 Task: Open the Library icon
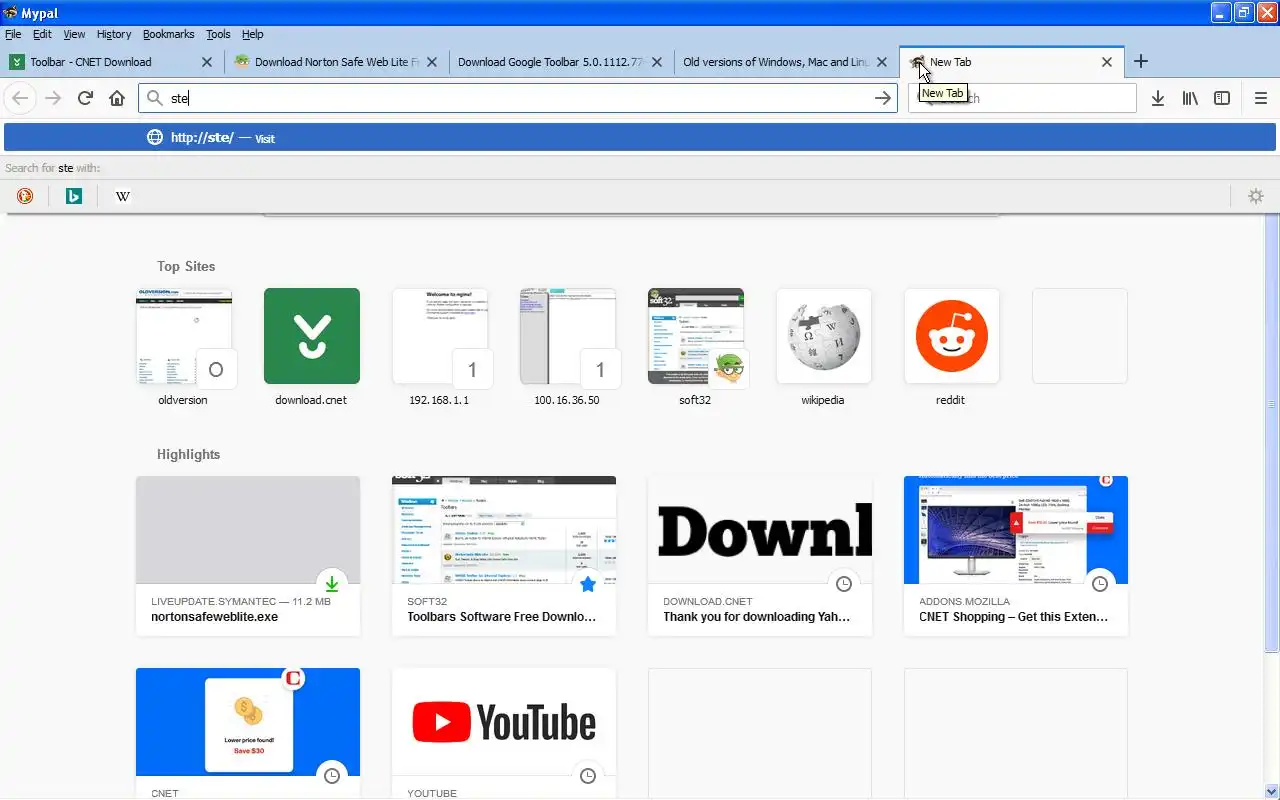(x=1190, y=98)
